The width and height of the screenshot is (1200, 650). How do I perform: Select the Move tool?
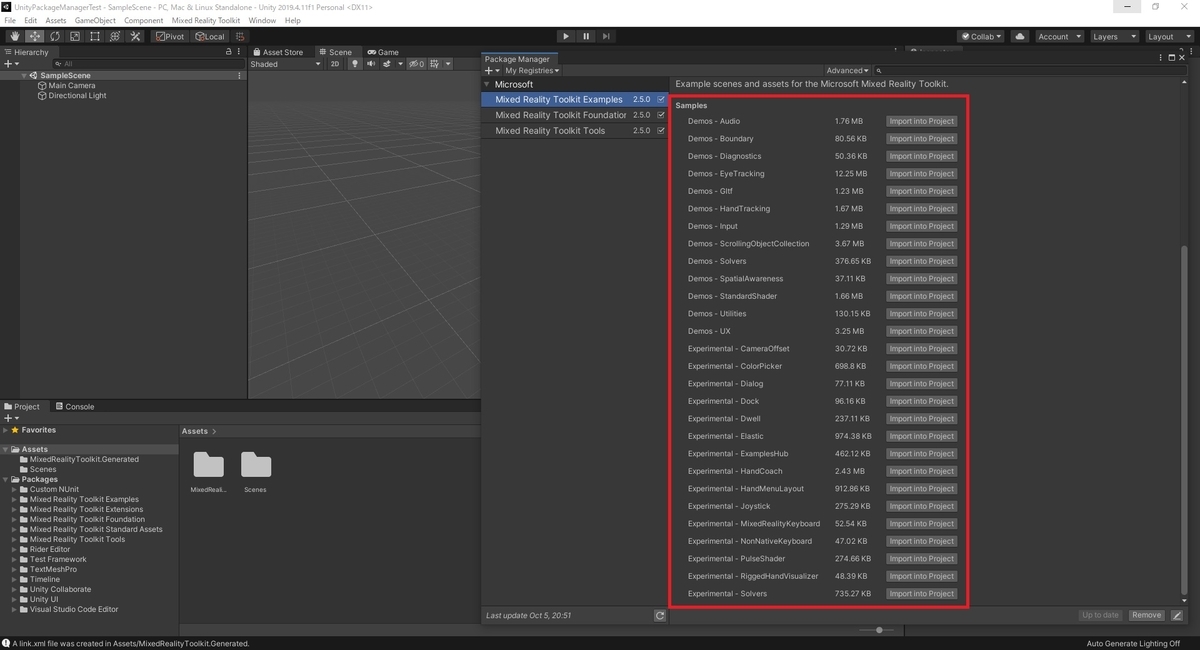pyautogui.click(x=35, y=36)
